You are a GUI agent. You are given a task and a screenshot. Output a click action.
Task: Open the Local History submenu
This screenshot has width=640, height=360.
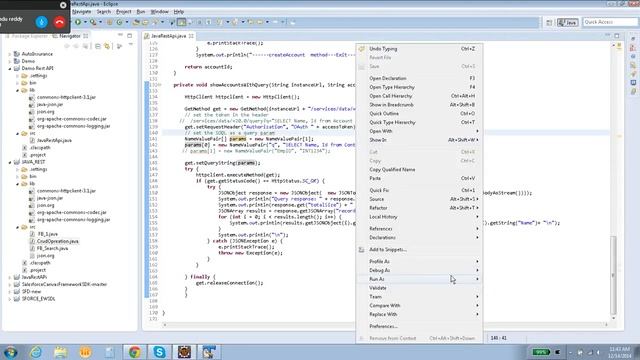pos(419,217)
